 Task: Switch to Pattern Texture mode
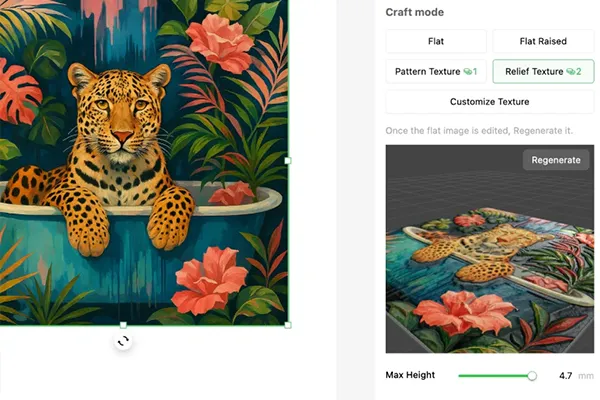430,72
